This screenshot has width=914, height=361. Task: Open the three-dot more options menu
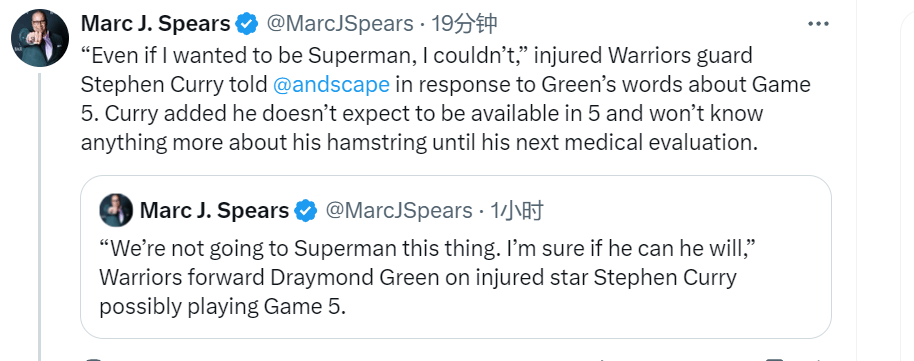coord(818,24)
